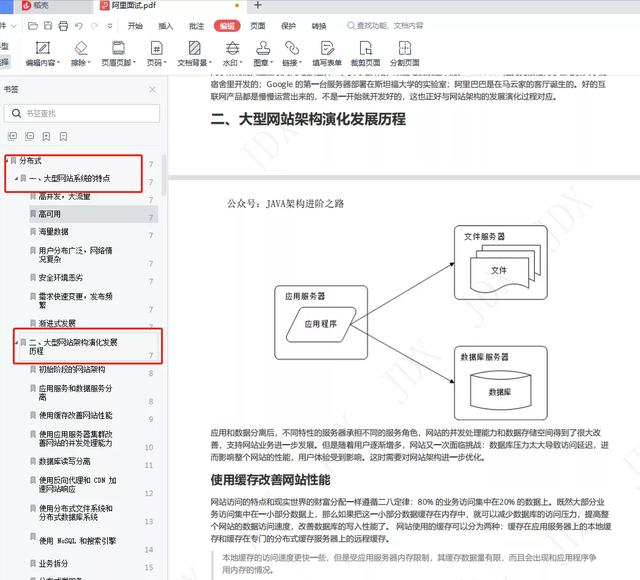640x580 pixels.
Task: Click the open file folder icon
Action: (x=33, y=26)
